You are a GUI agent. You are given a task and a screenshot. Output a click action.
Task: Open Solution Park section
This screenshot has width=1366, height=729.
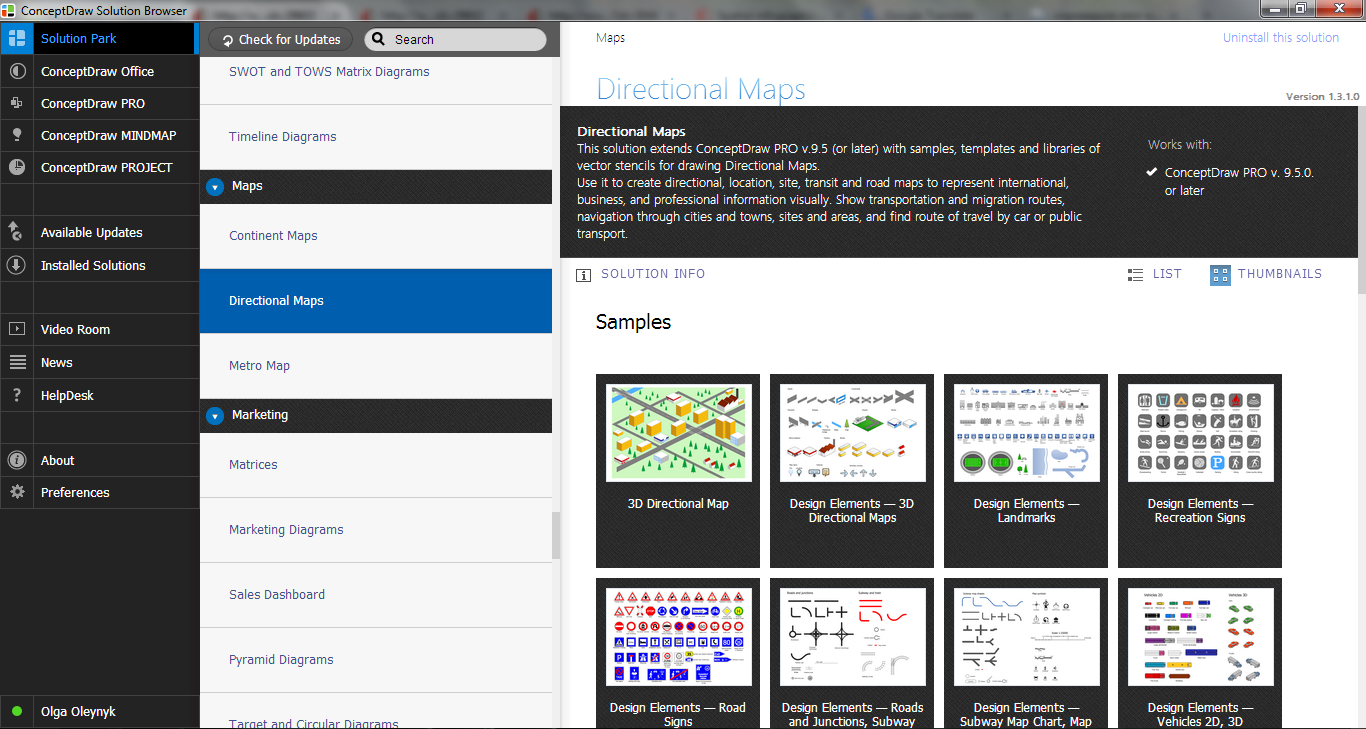pyautogui.click(x=98, y=39)
